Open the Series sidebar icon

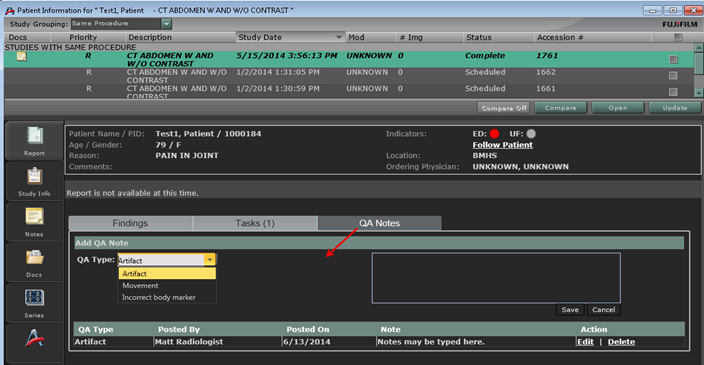click(x=34, y=302)
